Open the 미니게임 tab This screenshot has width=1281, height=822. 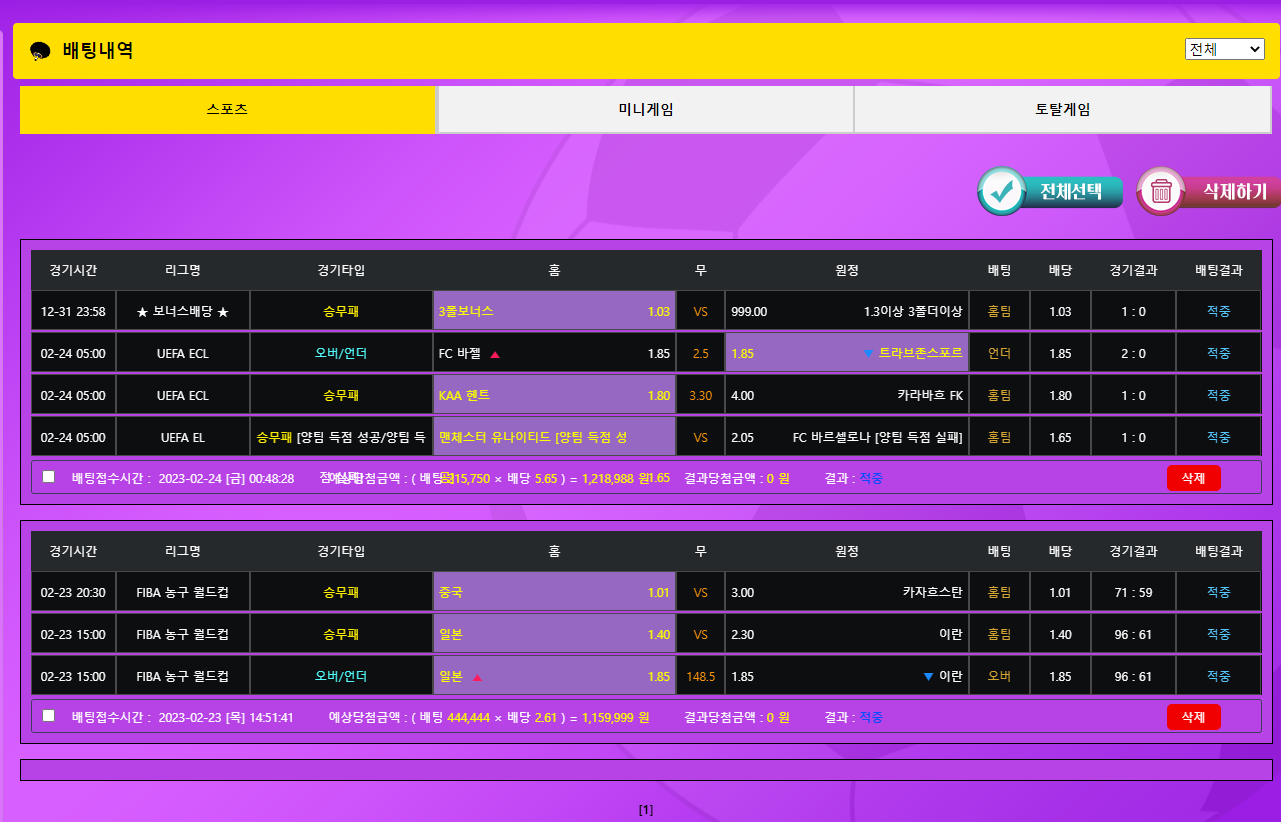pyautogui.click(x=645, y=110)
